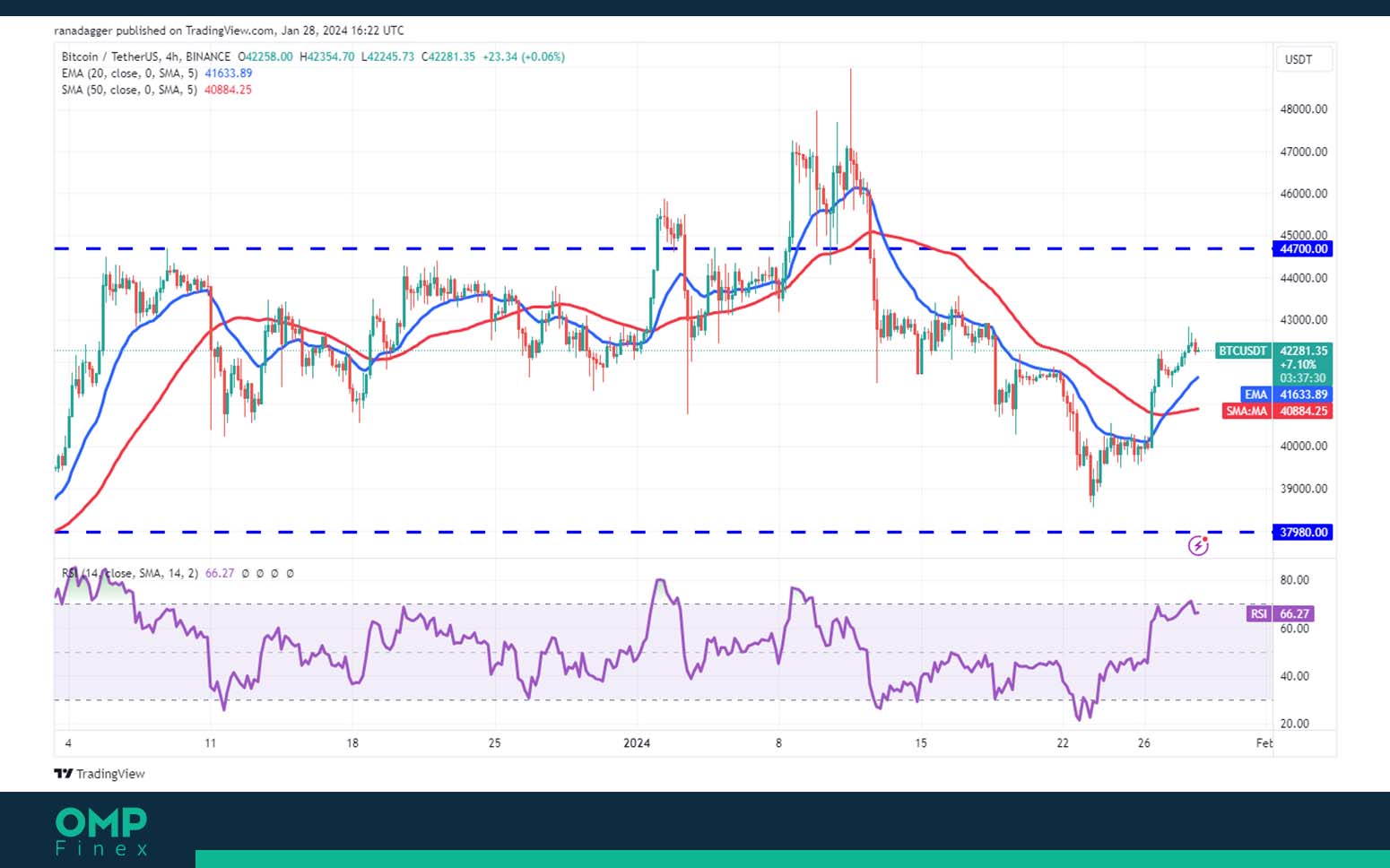The image size is (1390, 868).
Task: Click the EMA (20, close, 0, SMA, 5) legend
Action: tap(129, 74)
